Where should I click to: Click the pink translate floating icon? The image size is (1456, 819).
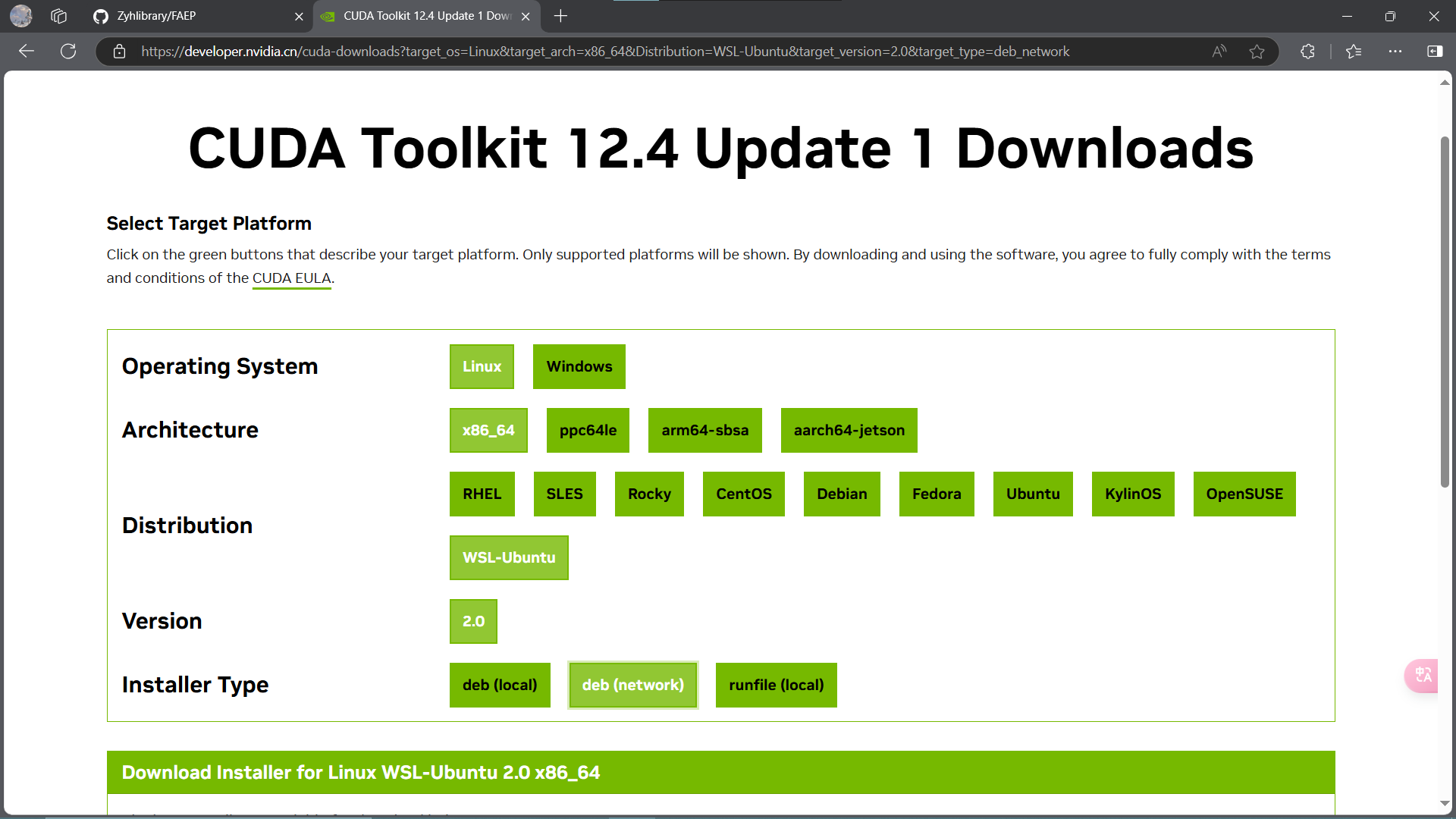click(1423, 675)
